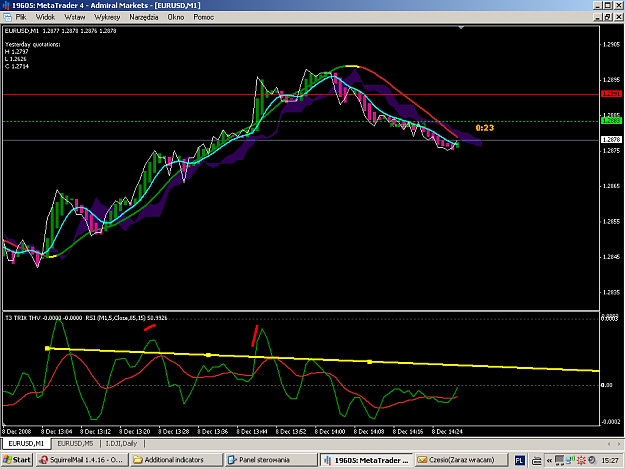The height and width of the screenshot is (469, 625).
Task: Click the 15:27 taskbar clock
Action: click(610, 461)
